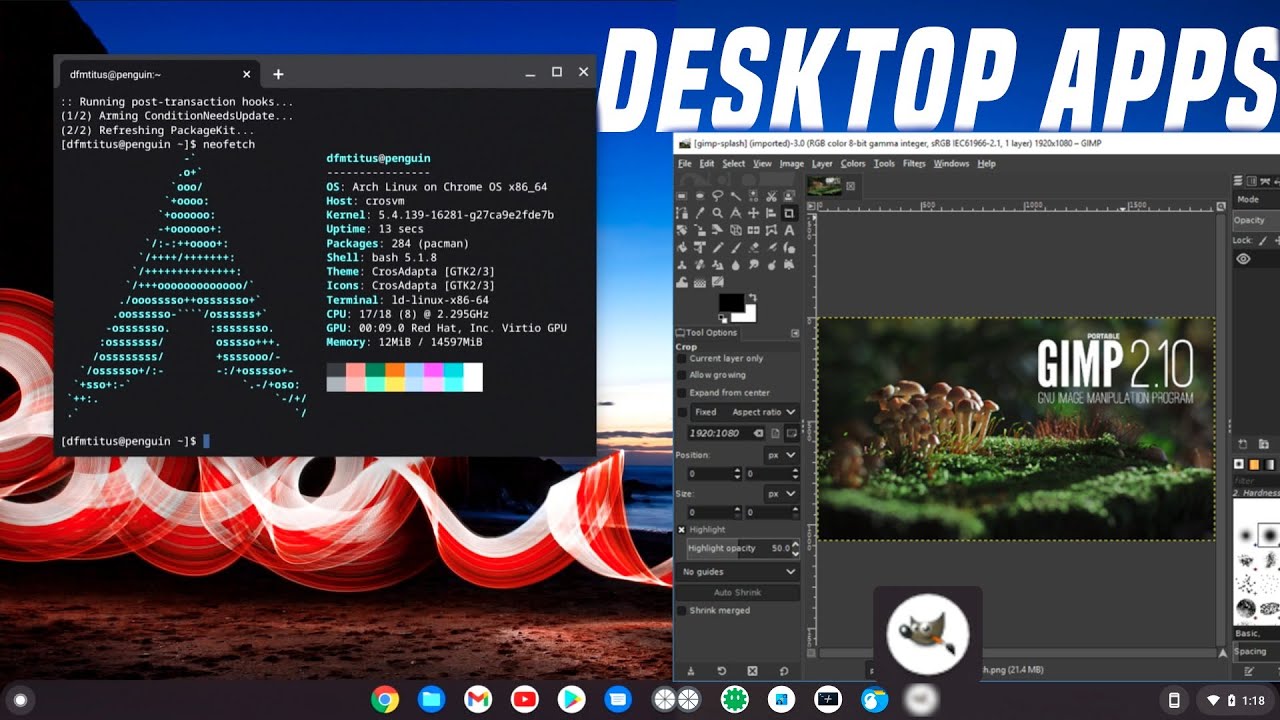Select the Color Picker eyedropper tool
Image resolution: width=1280 pixels, height=720 pixels.
[700, 213]
